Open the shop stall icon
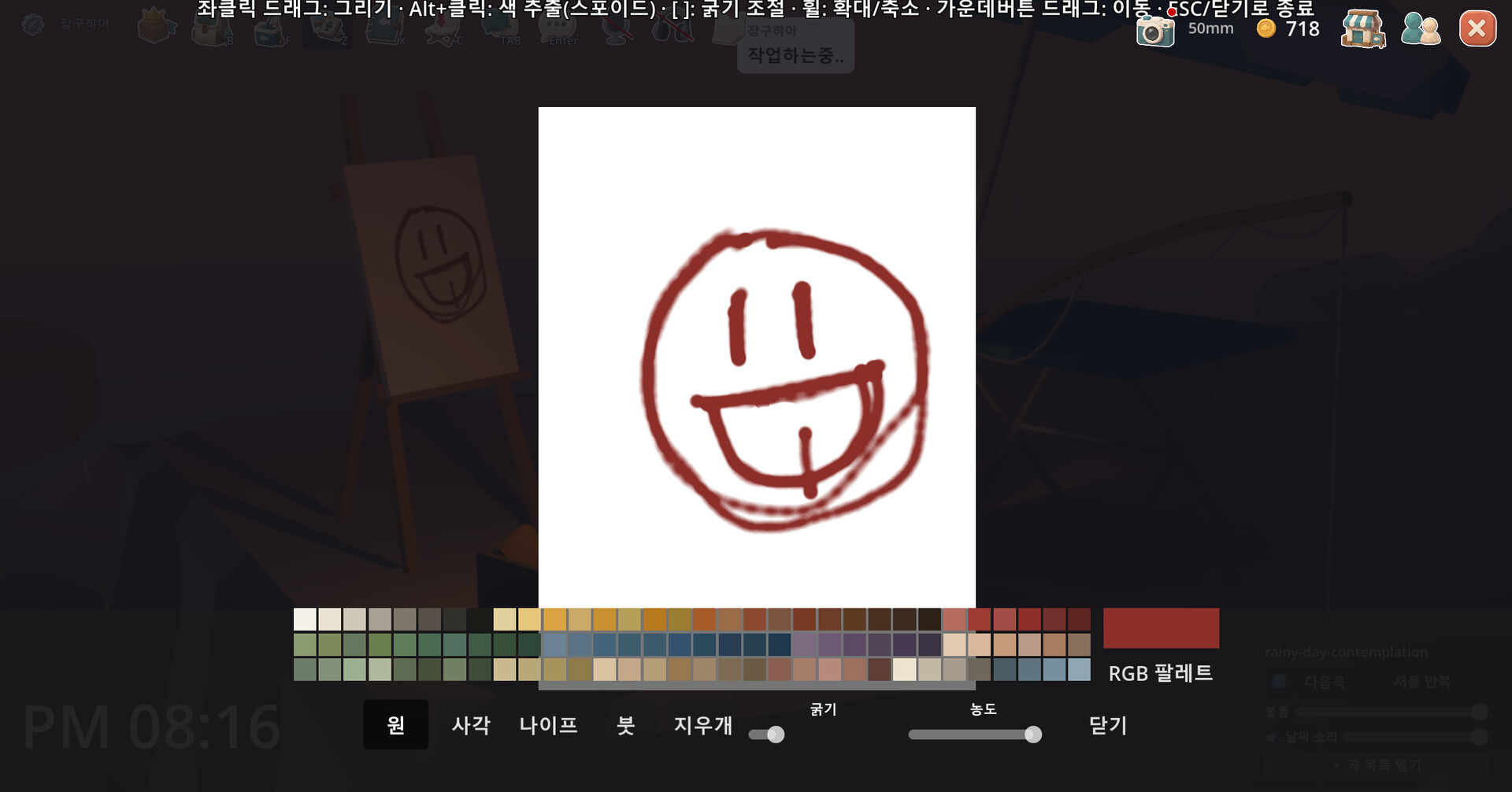 pos(1363,29)
